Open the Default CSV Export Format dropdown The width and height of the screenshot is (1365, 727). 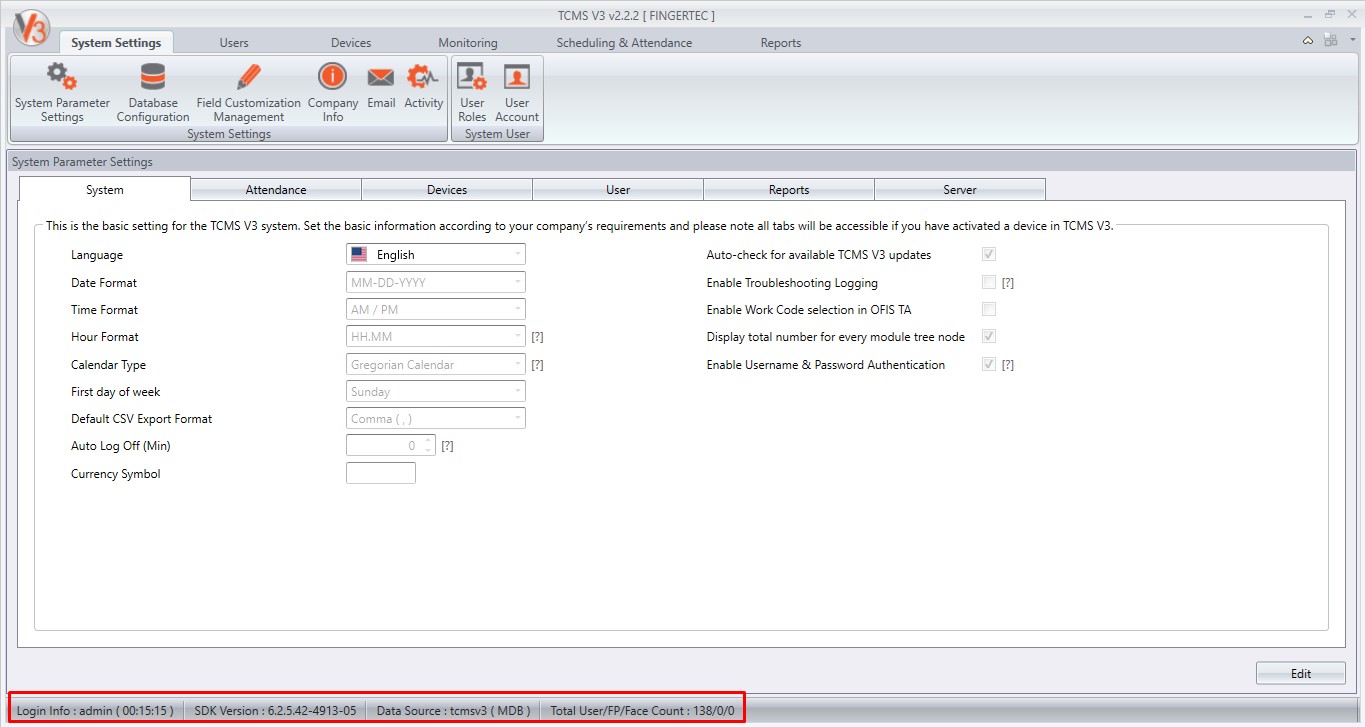[436, 419]
